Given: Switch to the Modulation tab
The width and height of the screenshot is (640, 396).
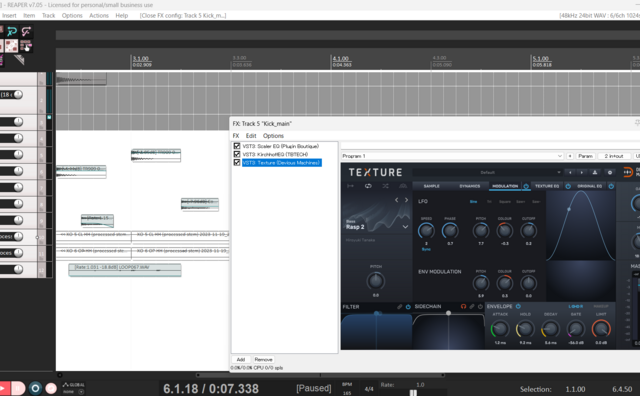Looking at the screenshot, I should [505, 186].
